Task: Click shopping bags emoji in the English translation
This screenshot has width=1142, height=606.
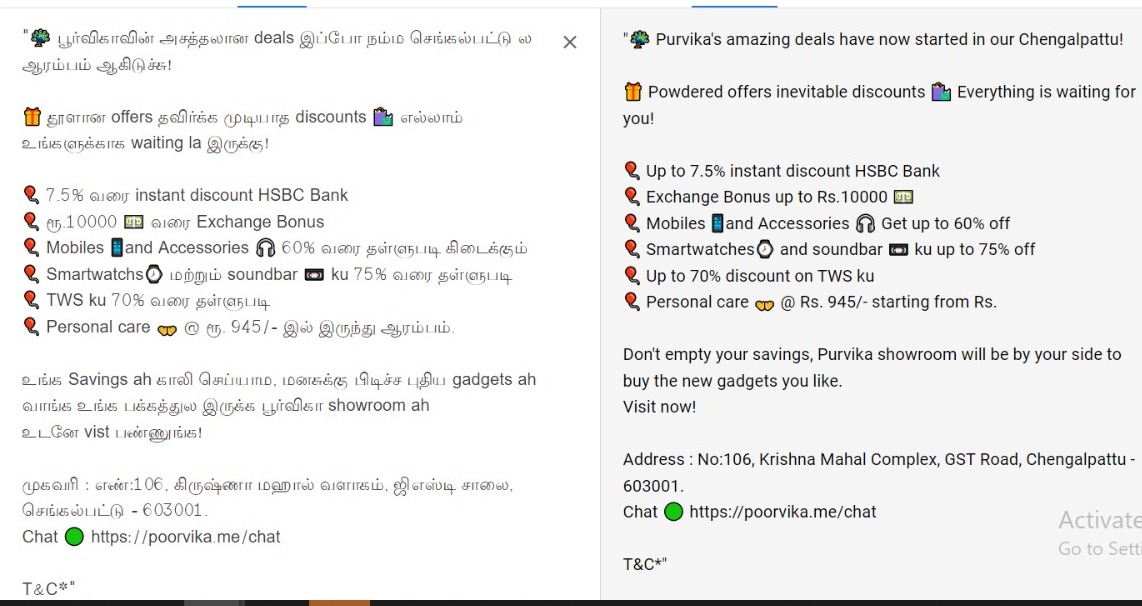Action: 941,92
